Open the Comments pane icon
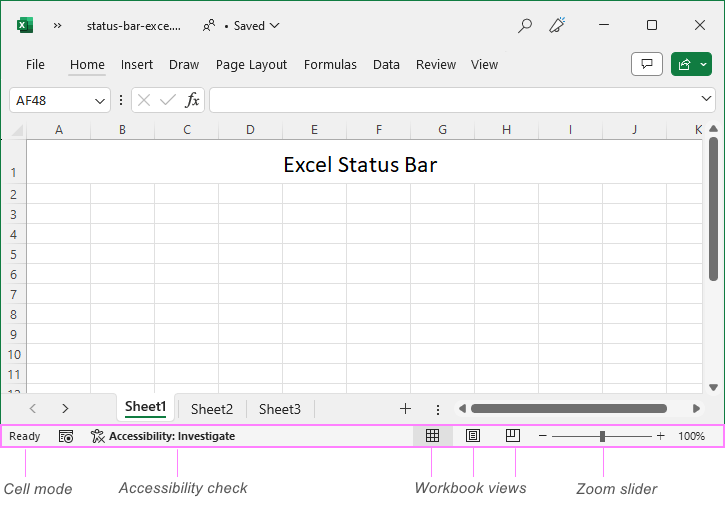This screenshot has height=510, width=725. pyautogui.click(x=647, y=64)
